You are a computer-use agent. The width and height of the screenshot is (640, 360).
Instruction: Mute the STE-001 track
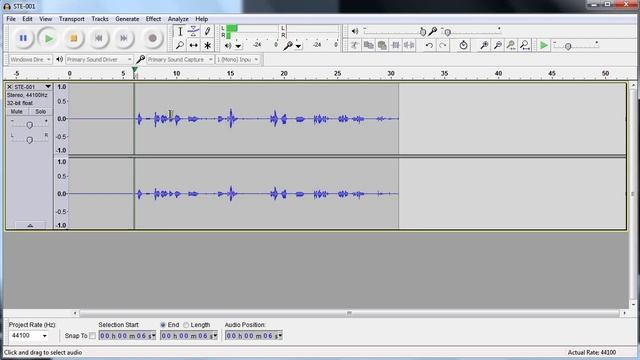17,112
